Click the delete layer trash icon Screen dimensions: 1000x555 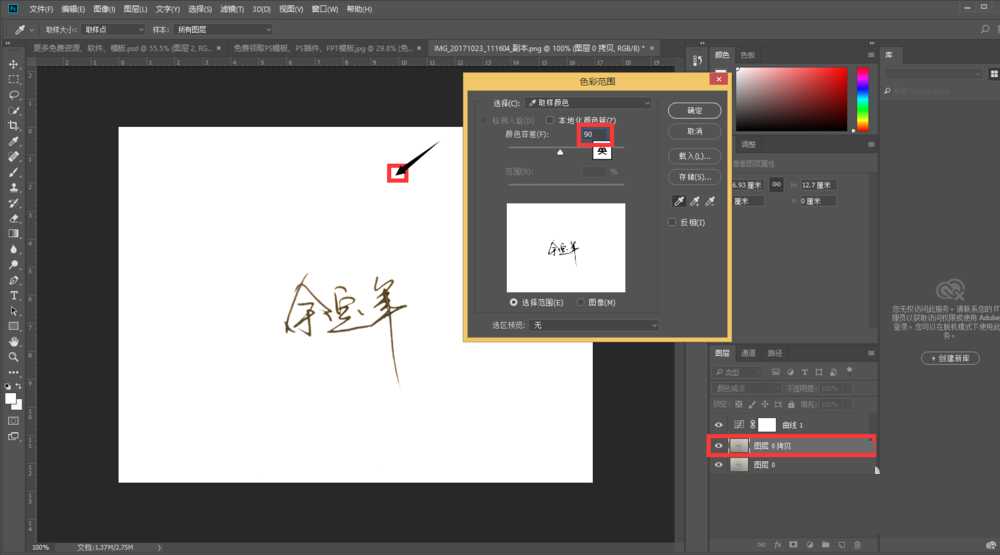(859, 544)
